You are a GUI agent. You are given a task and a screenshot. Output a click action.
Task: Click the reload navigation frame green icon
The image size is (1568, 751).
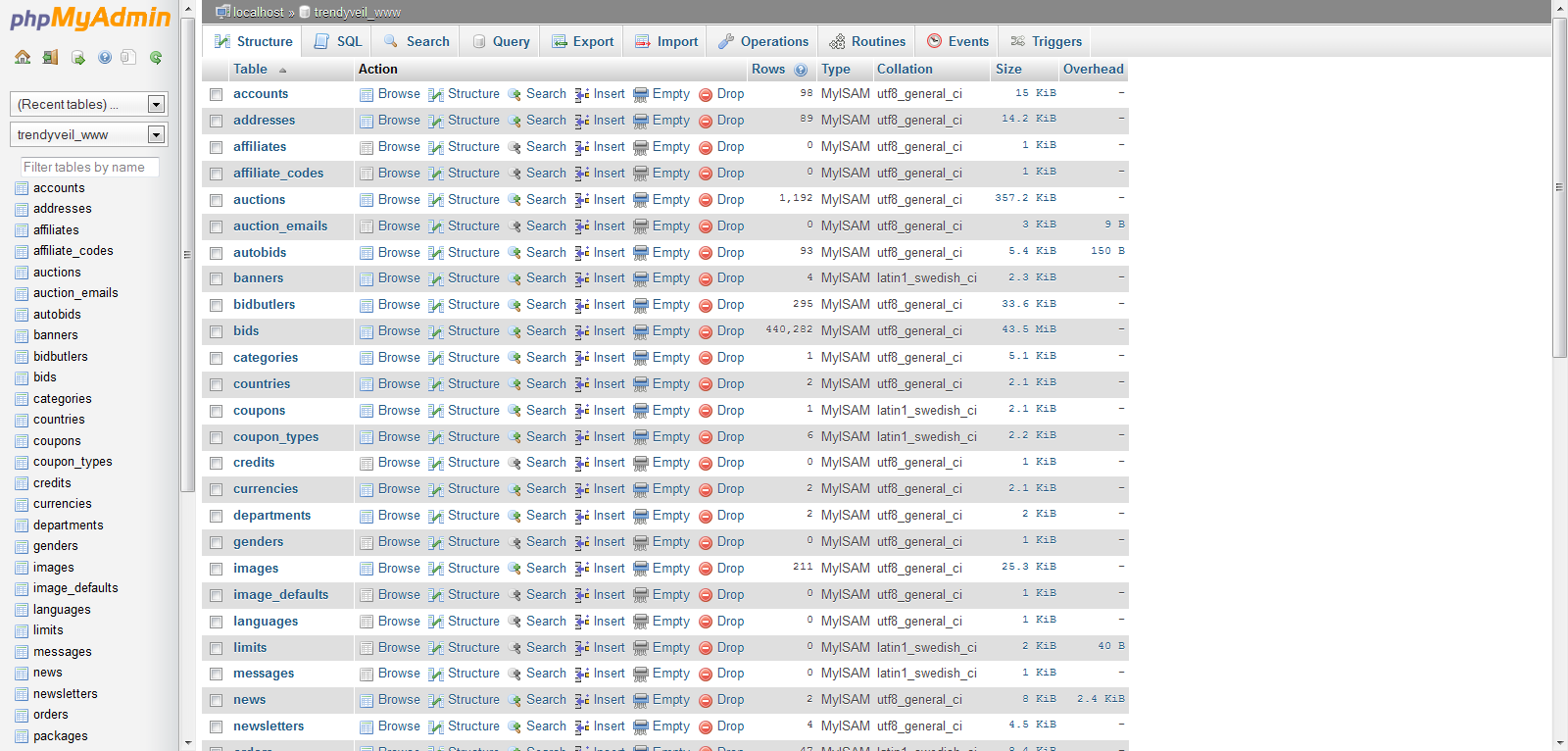pos(156,57)
